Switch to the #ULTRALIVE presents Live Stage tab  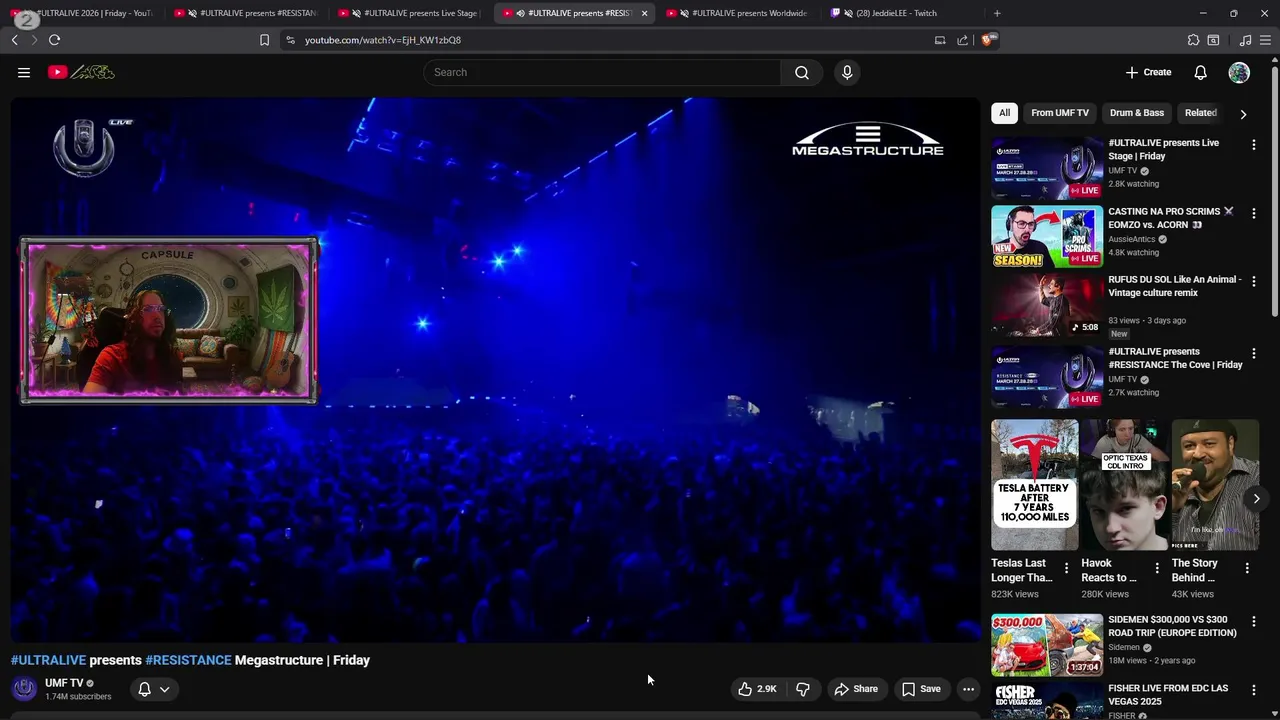pyautogui.click(x=410, y=13)
